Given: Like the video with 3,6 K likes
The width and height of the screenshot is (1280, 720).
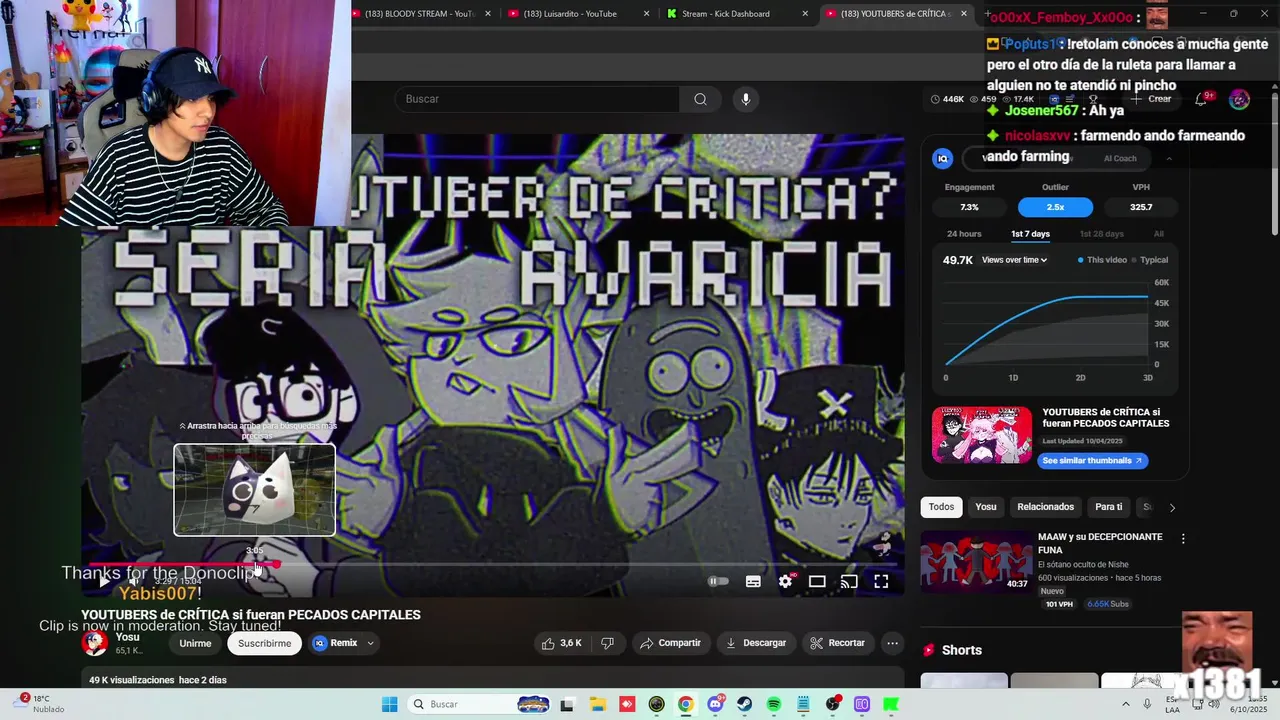Looking at the screenshot, I should pos(561,643).
